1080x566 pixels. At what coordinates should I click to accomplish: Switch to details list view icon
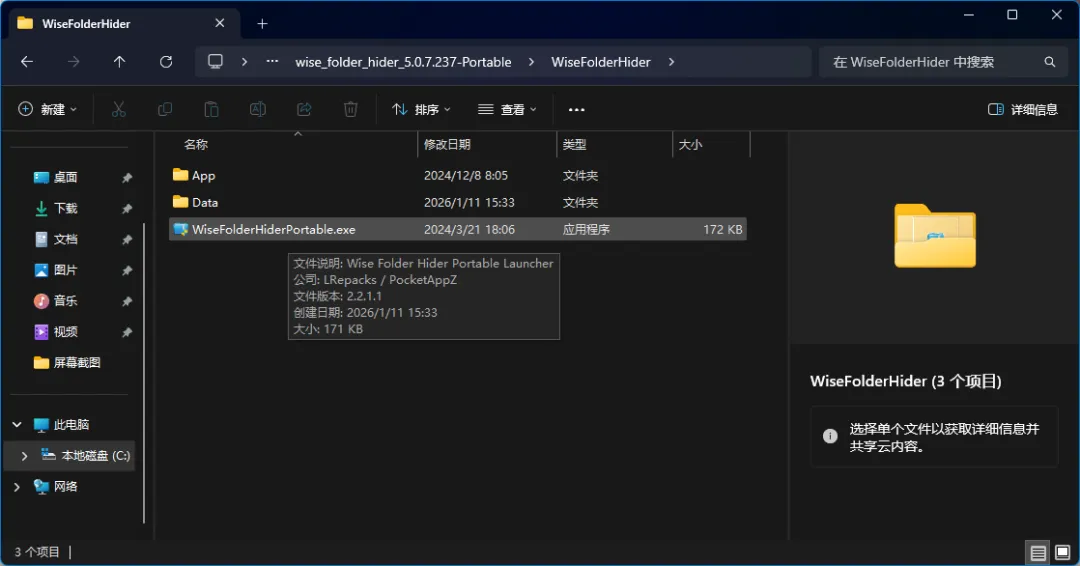(1038, 552)
